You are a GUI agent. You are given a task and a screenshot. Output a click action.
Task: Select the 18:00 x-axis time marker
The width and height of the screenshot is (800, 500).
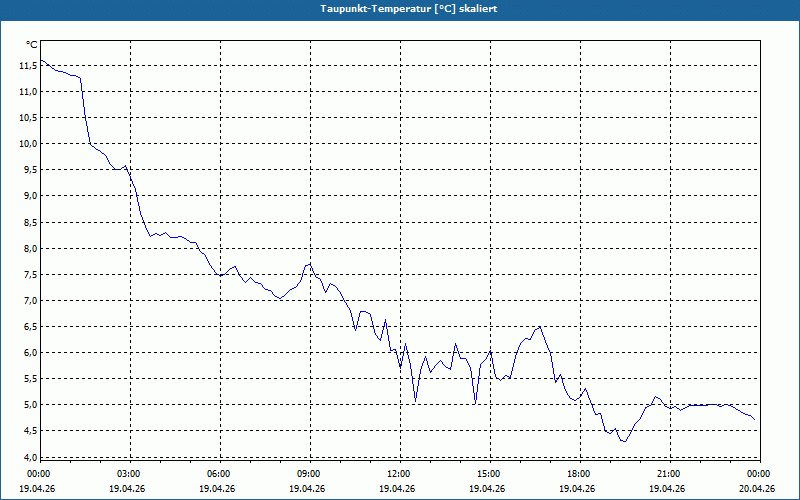(579, 474)
